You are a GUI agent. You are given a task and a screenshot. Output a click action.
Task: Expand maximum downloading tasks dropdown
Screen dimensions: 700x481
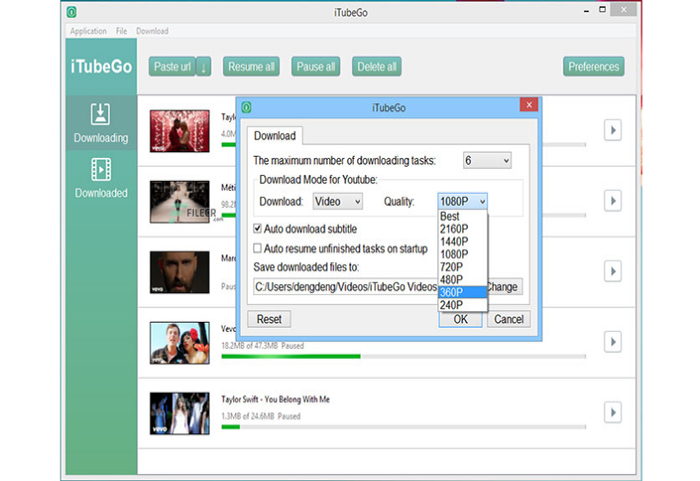point(487,160)
